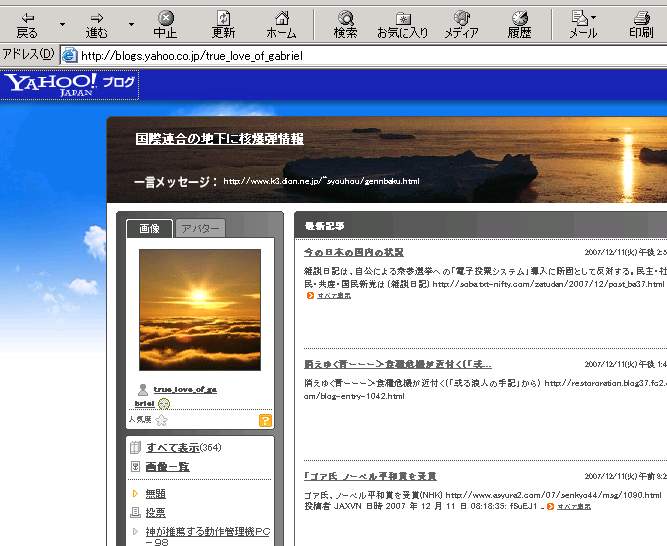Click すべて表示 under first article
Image resolution: width=667 pixels, height=546 pixels.
click(334, 296)
